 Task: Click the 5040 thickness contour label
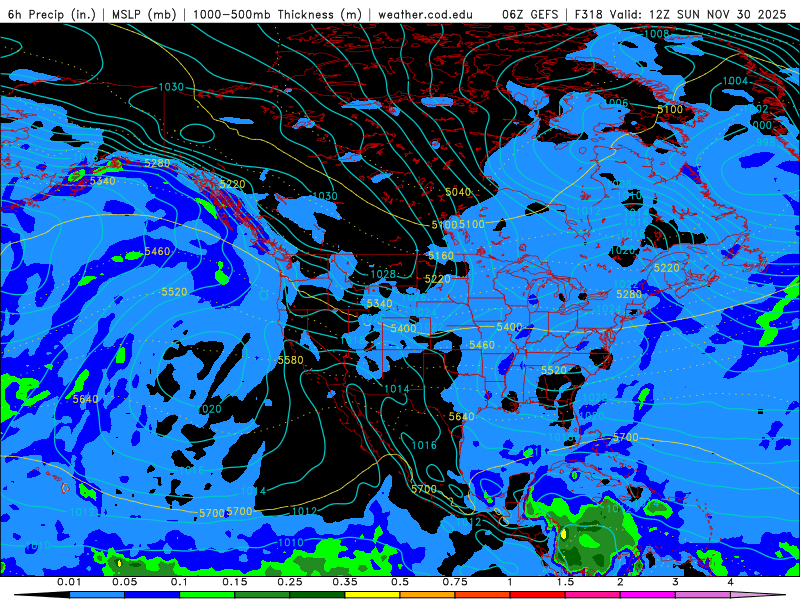click(458, 192)
